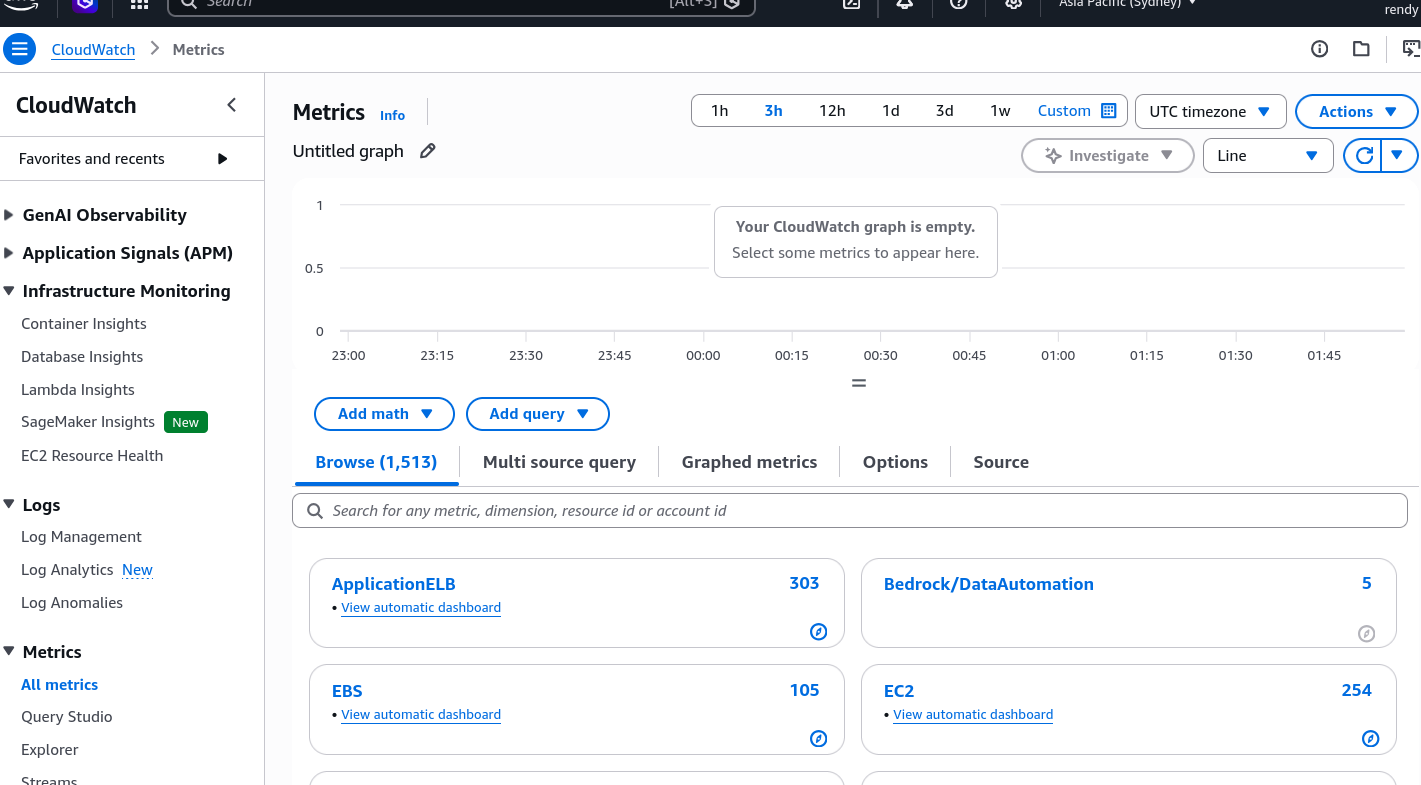The height and width of the screenshot is (785, 1421).
Task: Open the calendar icon for Custom time range
Action: coord(1108,111)
